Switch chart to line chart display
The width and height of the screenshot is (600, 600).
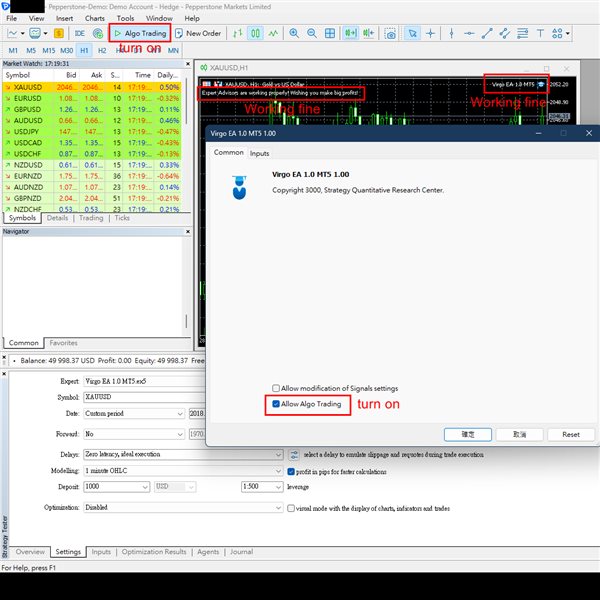coord(273,34)
